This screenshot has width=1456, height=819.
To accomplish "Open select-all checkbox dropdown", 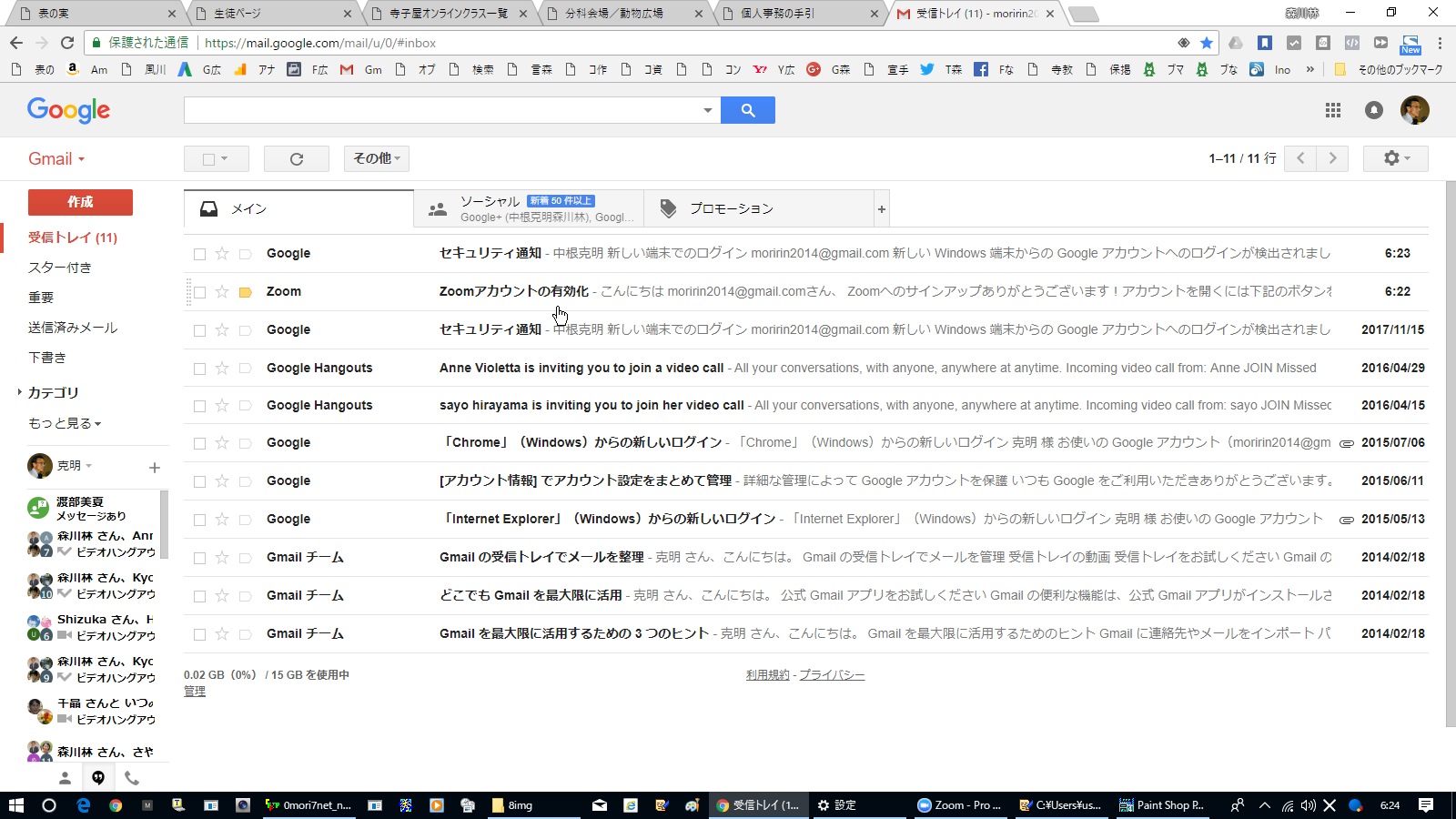I will coord(224,158).
